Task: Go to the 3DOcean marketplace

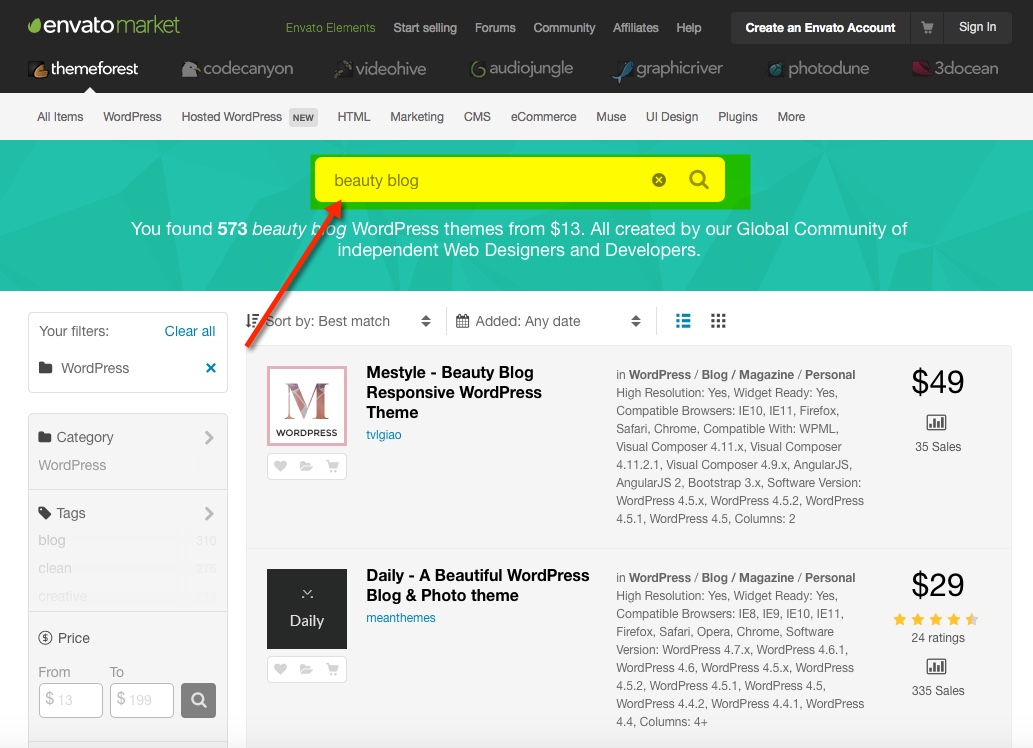Action: (x=955, y=69)
